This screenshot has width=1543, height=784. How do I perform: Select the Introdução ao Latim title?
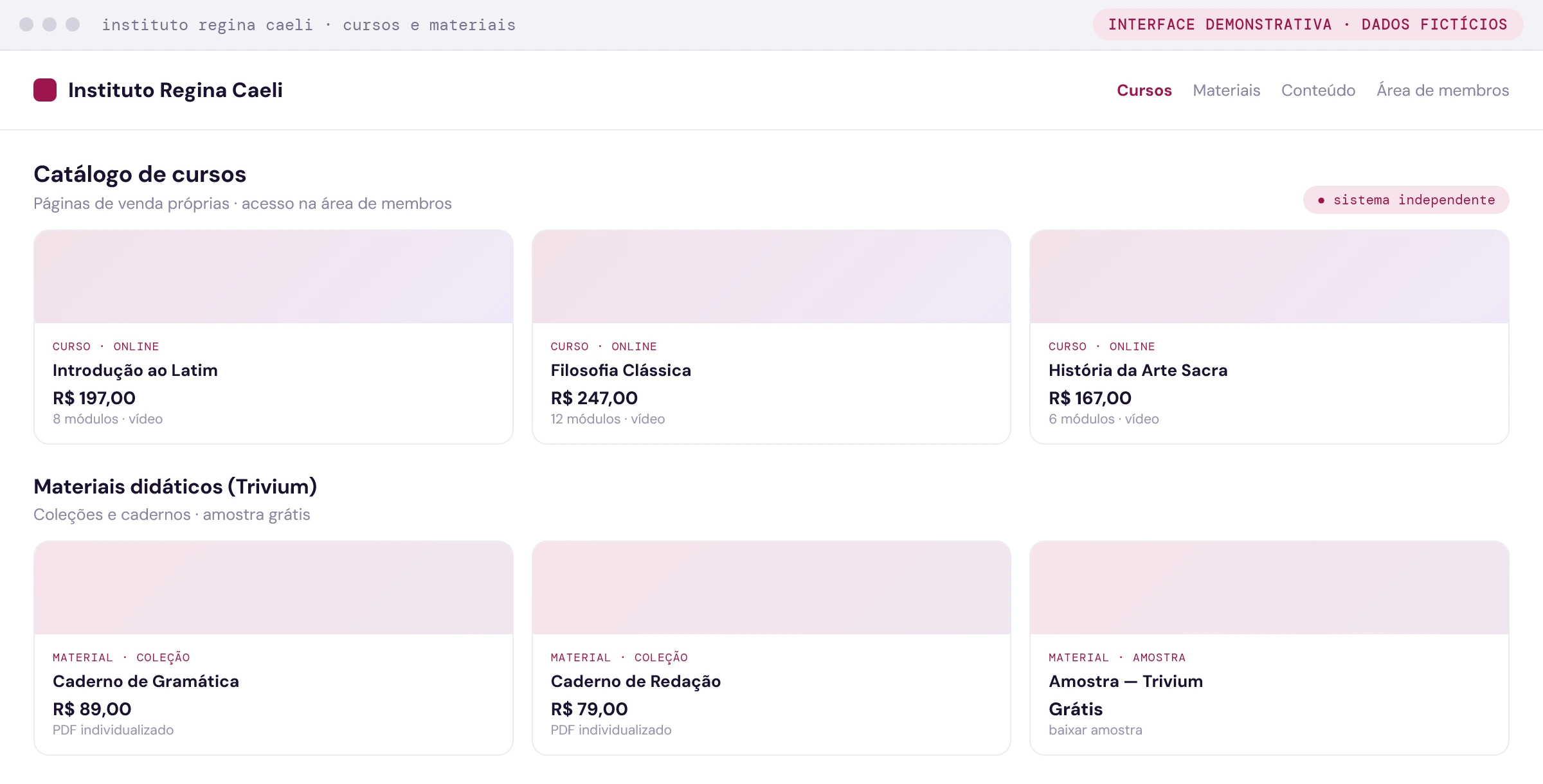(135, 370)
